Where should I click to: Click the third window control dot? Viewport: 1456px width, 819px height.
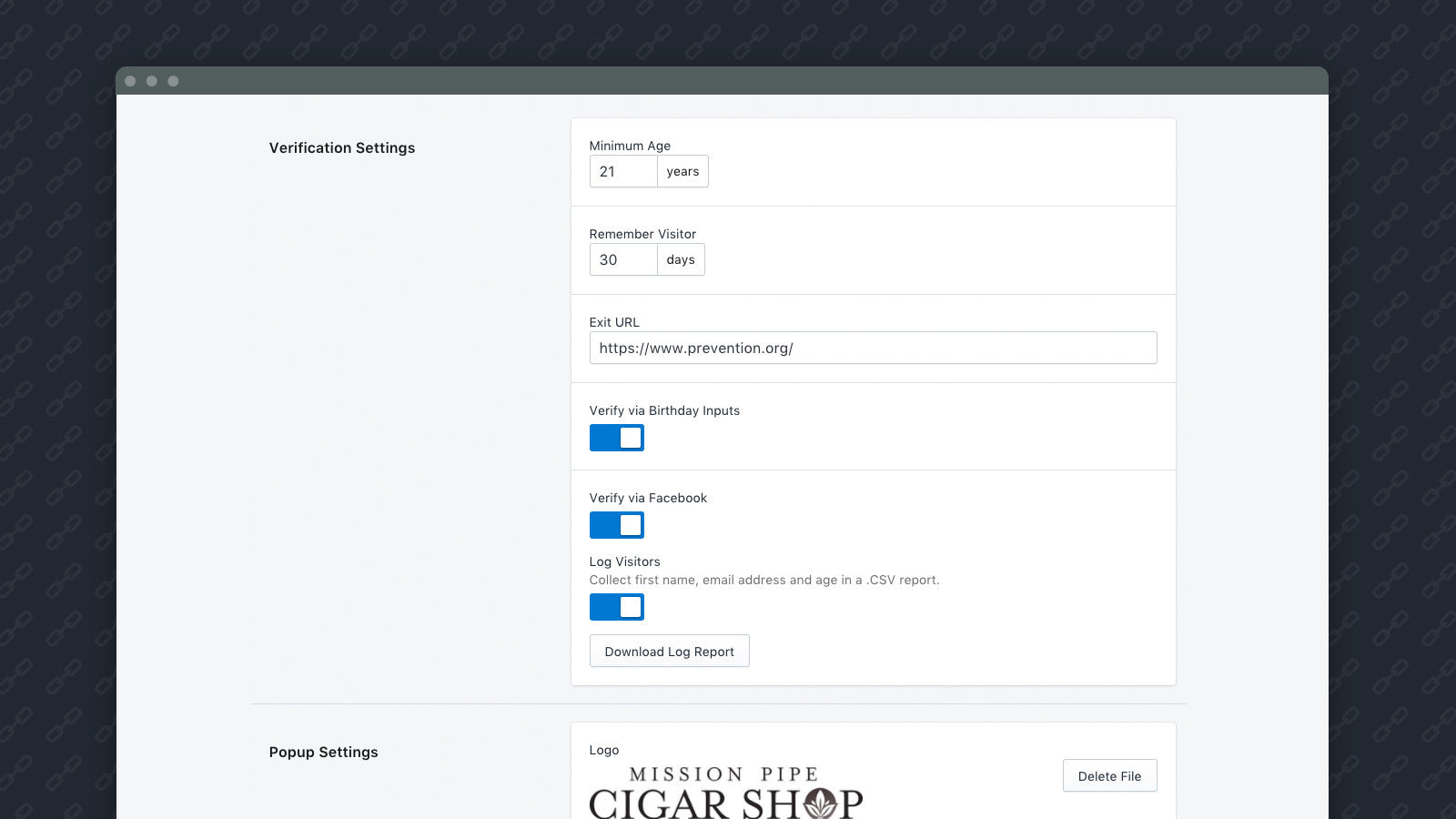[173, 81]
